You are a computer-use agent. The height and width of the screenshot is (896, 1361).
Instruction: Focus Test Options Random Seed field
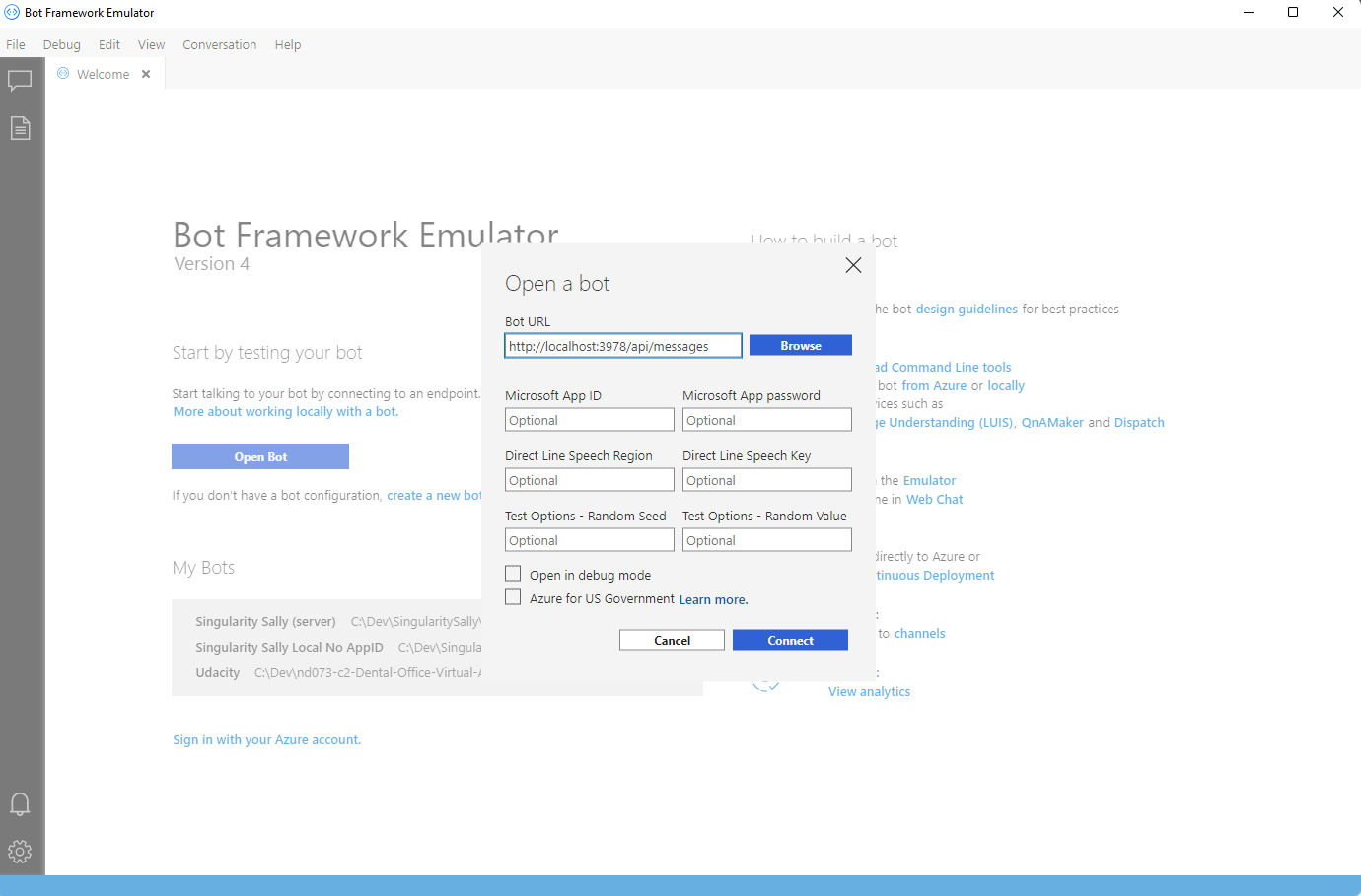click(590, 540)
